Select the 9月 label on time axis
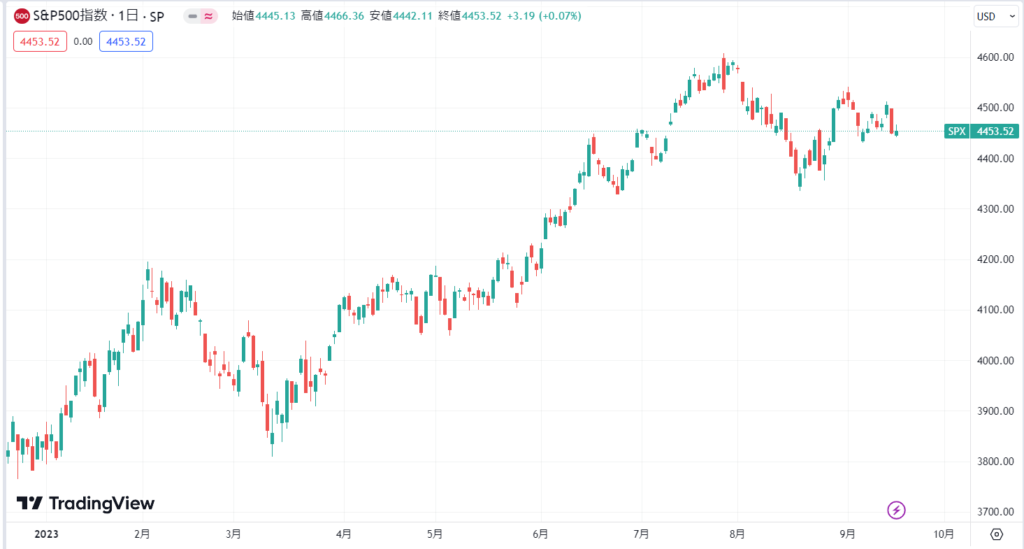Screen dimensions: 1024x549 coord(848,534)
